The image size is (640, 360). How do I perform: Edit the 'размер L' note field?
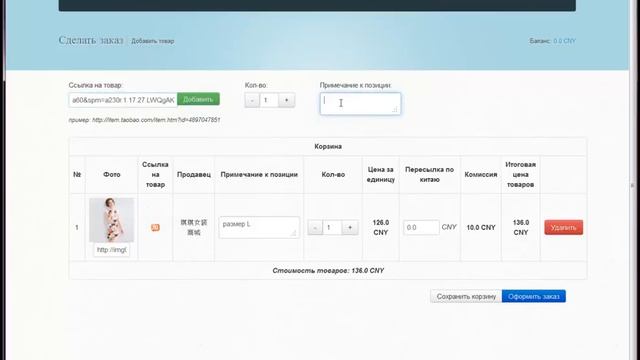click(x=259, y=227)
